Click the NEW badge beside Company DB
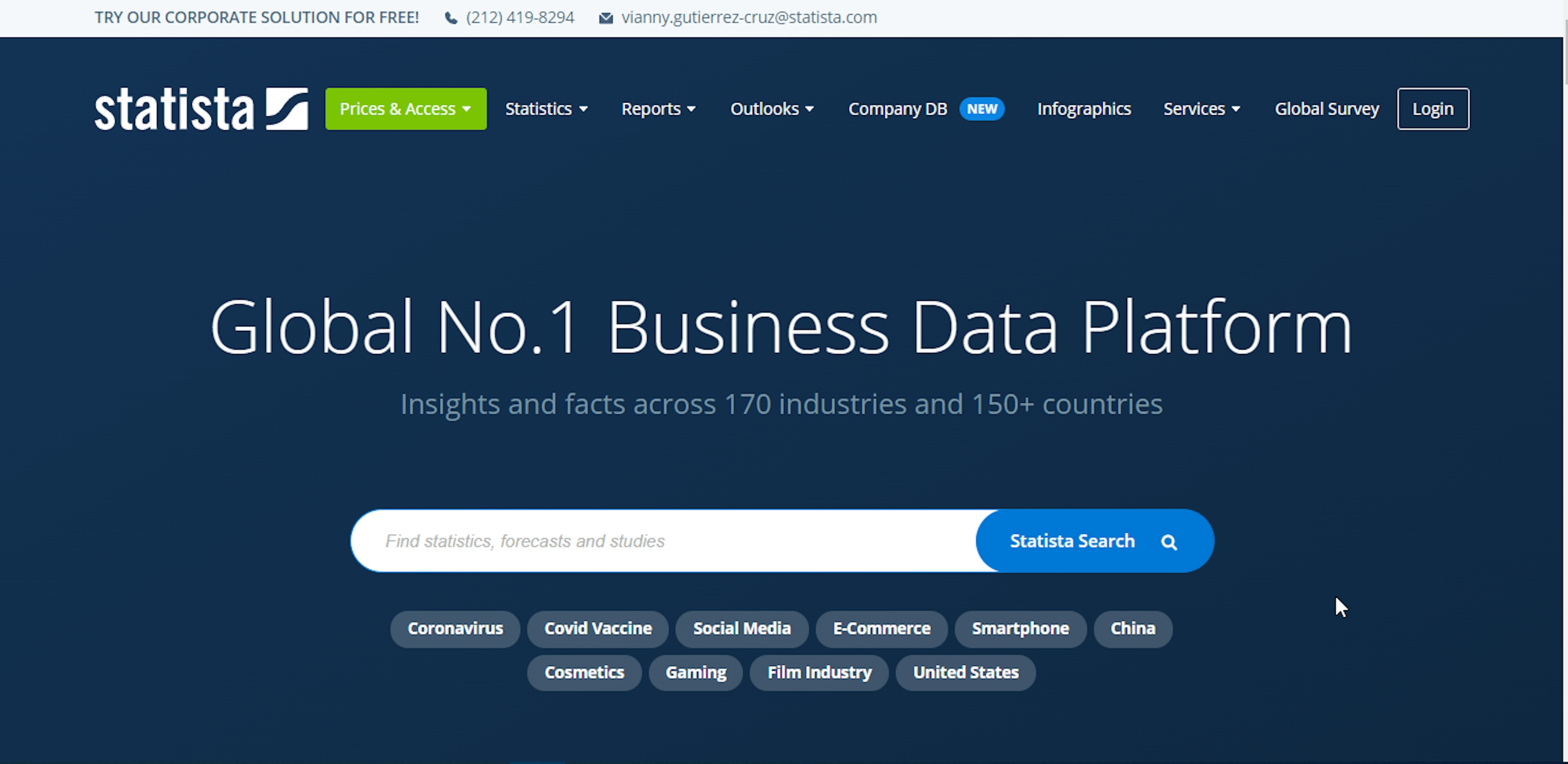Screen dimensions: 1568x764 tap(982, 109)
